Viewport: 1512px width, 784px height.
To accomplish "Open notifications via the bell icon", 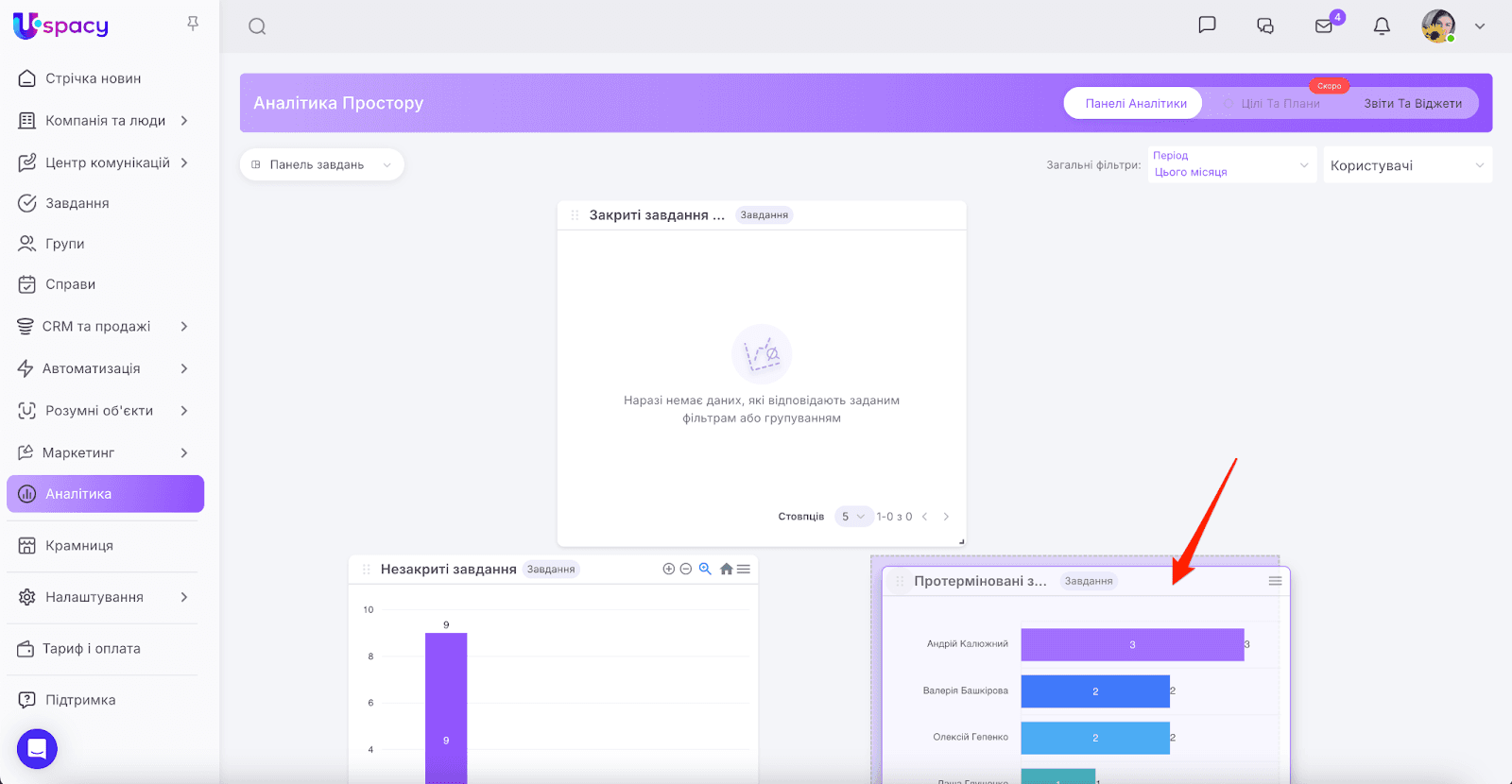I will 1382,26.
